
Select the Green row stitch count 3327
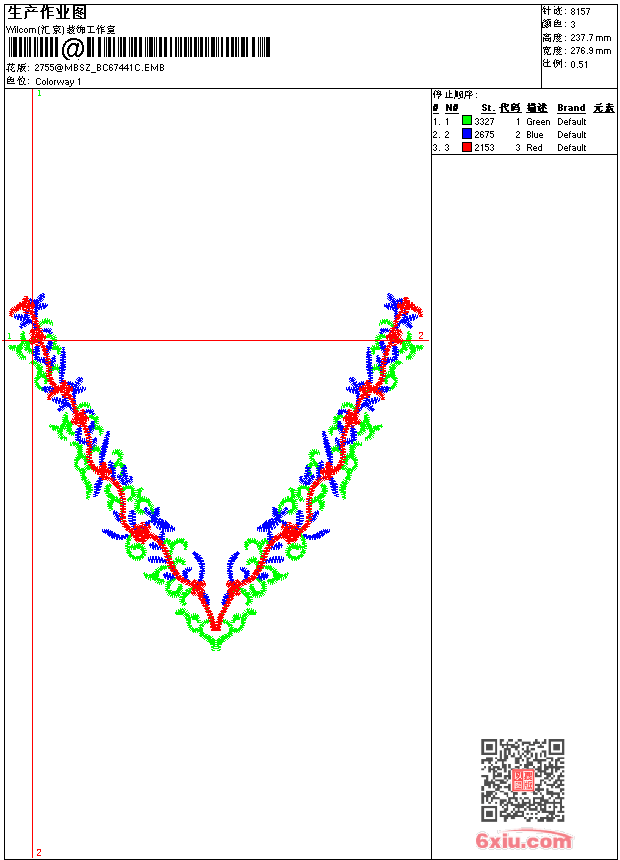click(484, 121)
